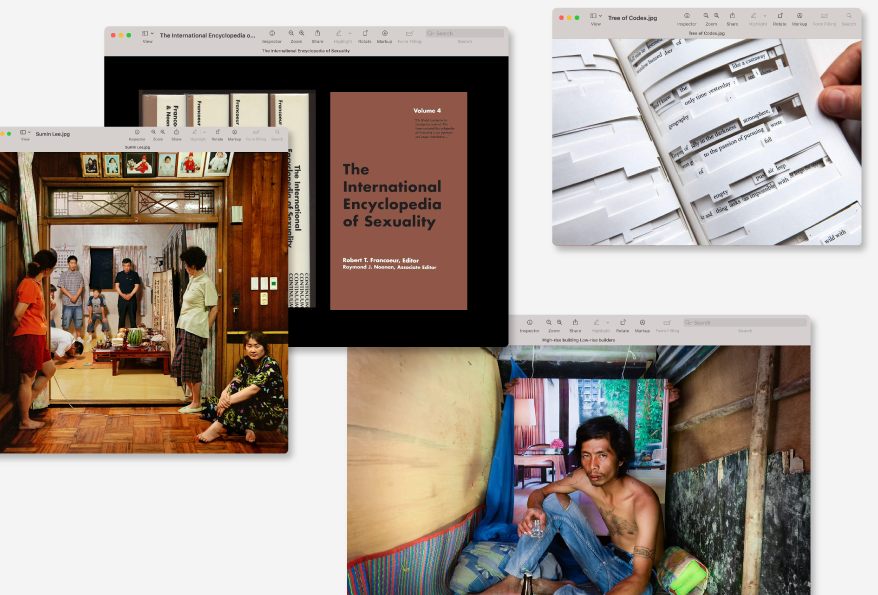The image size is (878, 595).
Task: Open Form Filling in High-rise building window
Action: [667, 322]
